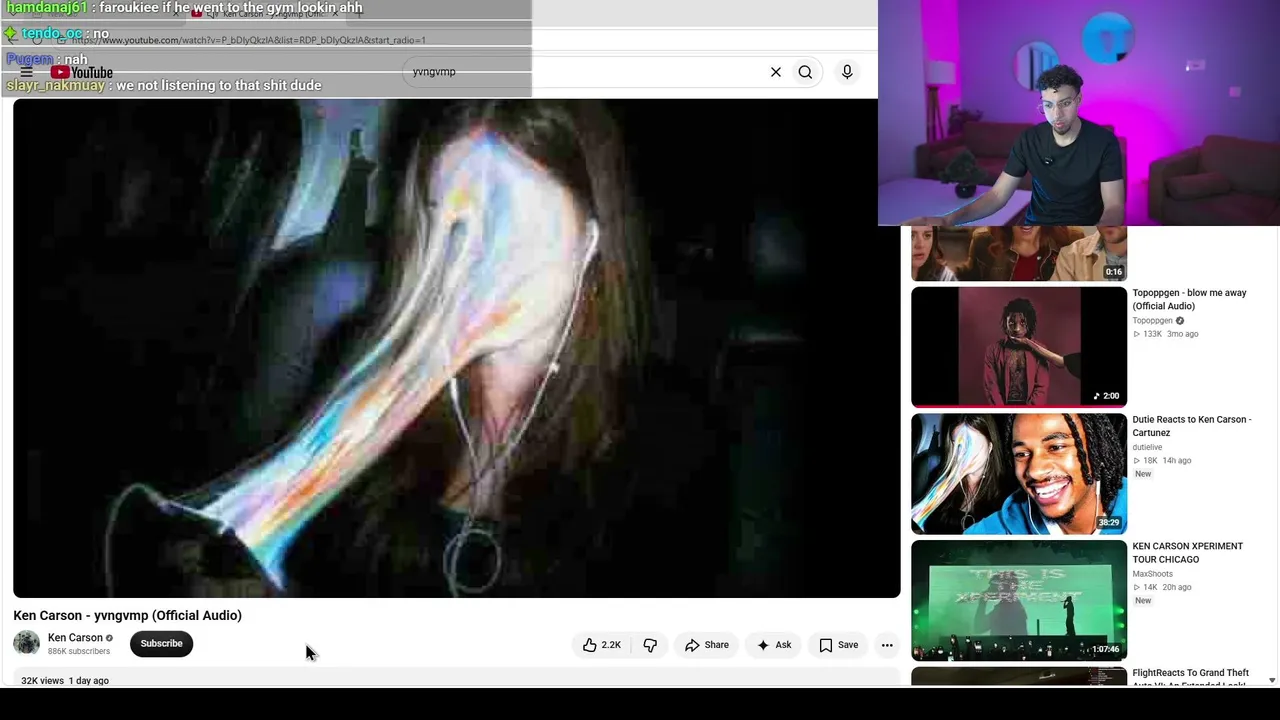
Task: Open the YouTube hamburger guide menu
Action: coord(27,72)
